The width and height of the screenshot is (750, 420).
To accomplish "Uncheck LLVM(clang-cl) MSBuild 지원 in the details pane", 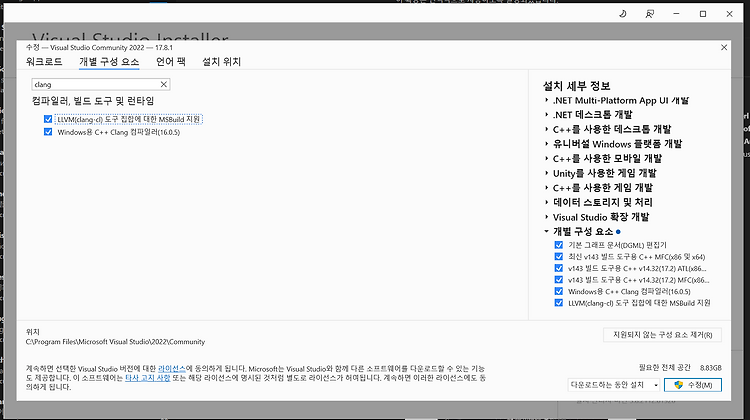I will pos(559,303).
